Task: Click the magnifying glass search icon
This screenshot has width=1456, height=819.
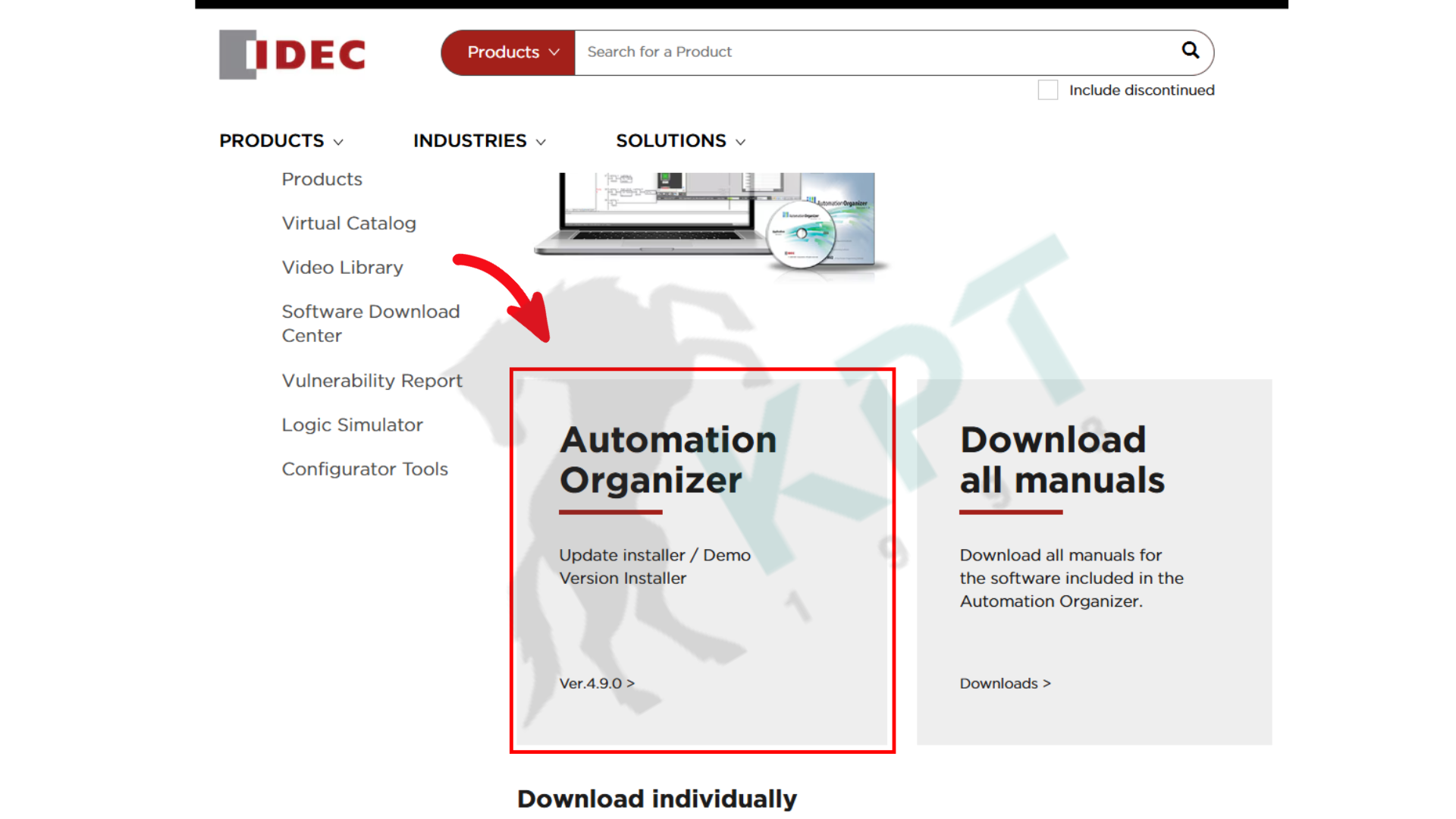Action: click(x=1190, y=51)
